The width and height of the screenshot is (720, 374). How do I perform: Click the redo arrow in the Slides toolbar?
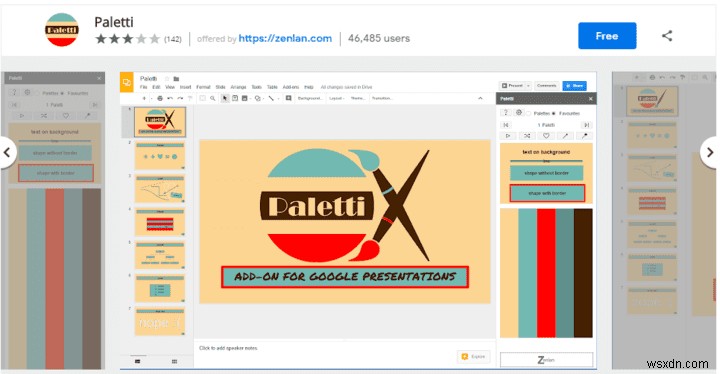[x=180, y=98]
